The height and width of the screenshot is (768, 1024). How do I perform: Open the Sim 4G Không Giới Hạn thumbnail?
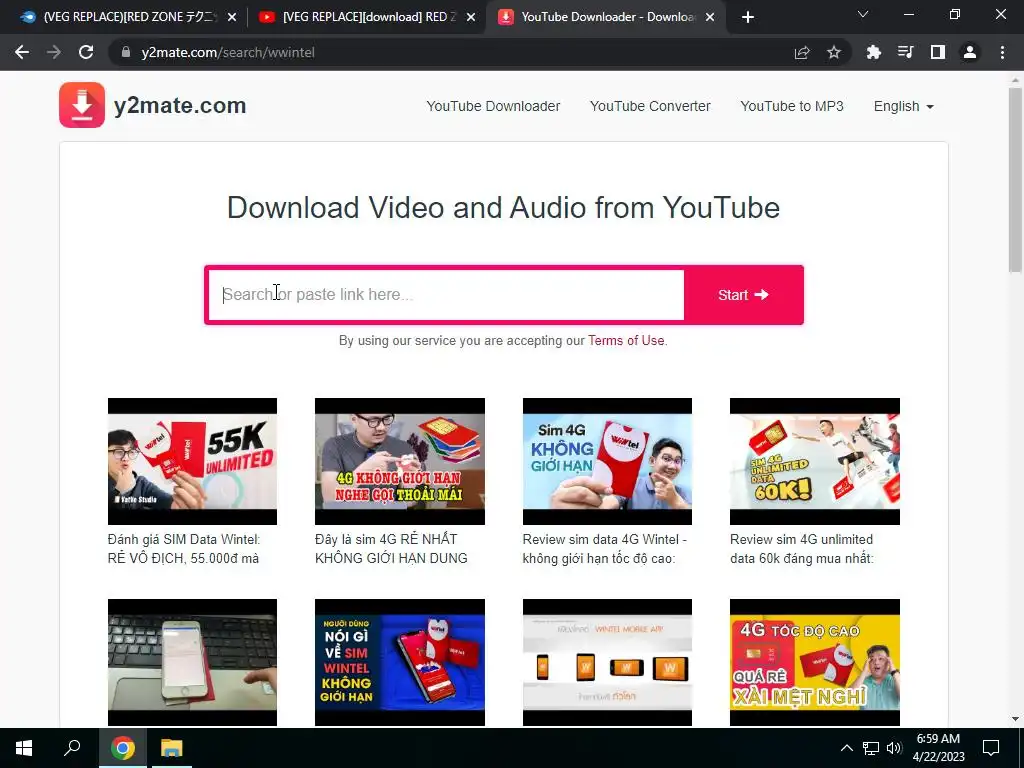(607, 461)
